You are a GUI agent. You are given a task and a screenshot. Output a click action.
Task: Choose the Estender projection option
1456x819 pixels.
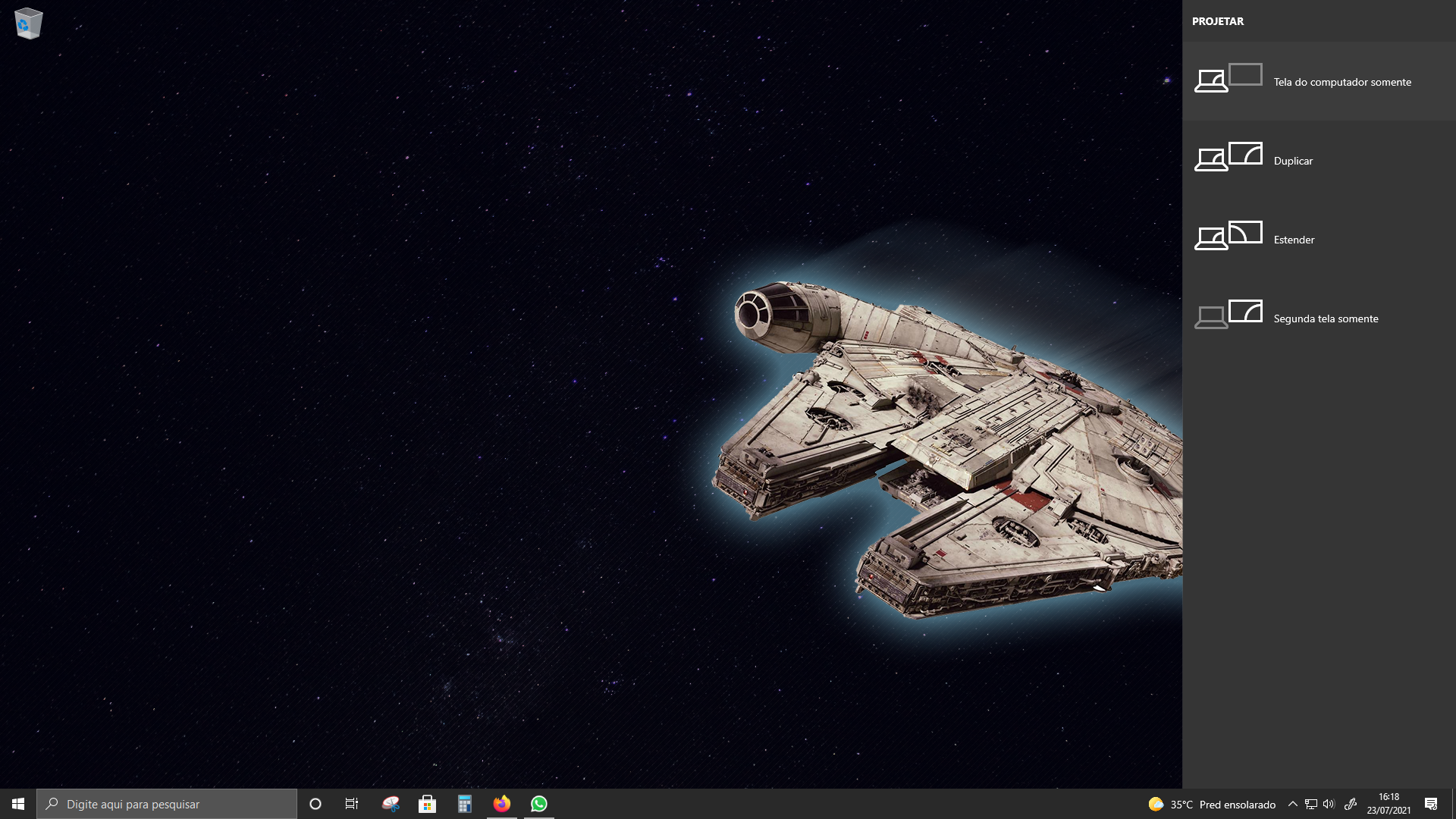(1319, 239)
